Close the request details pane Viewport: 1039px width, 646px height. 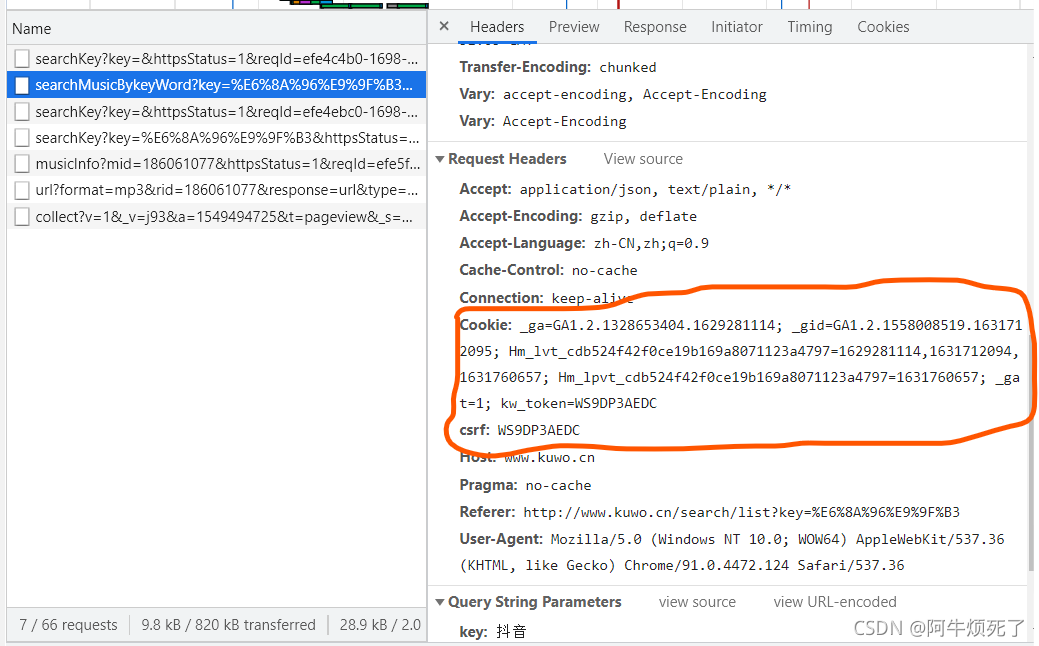[444, 26]
